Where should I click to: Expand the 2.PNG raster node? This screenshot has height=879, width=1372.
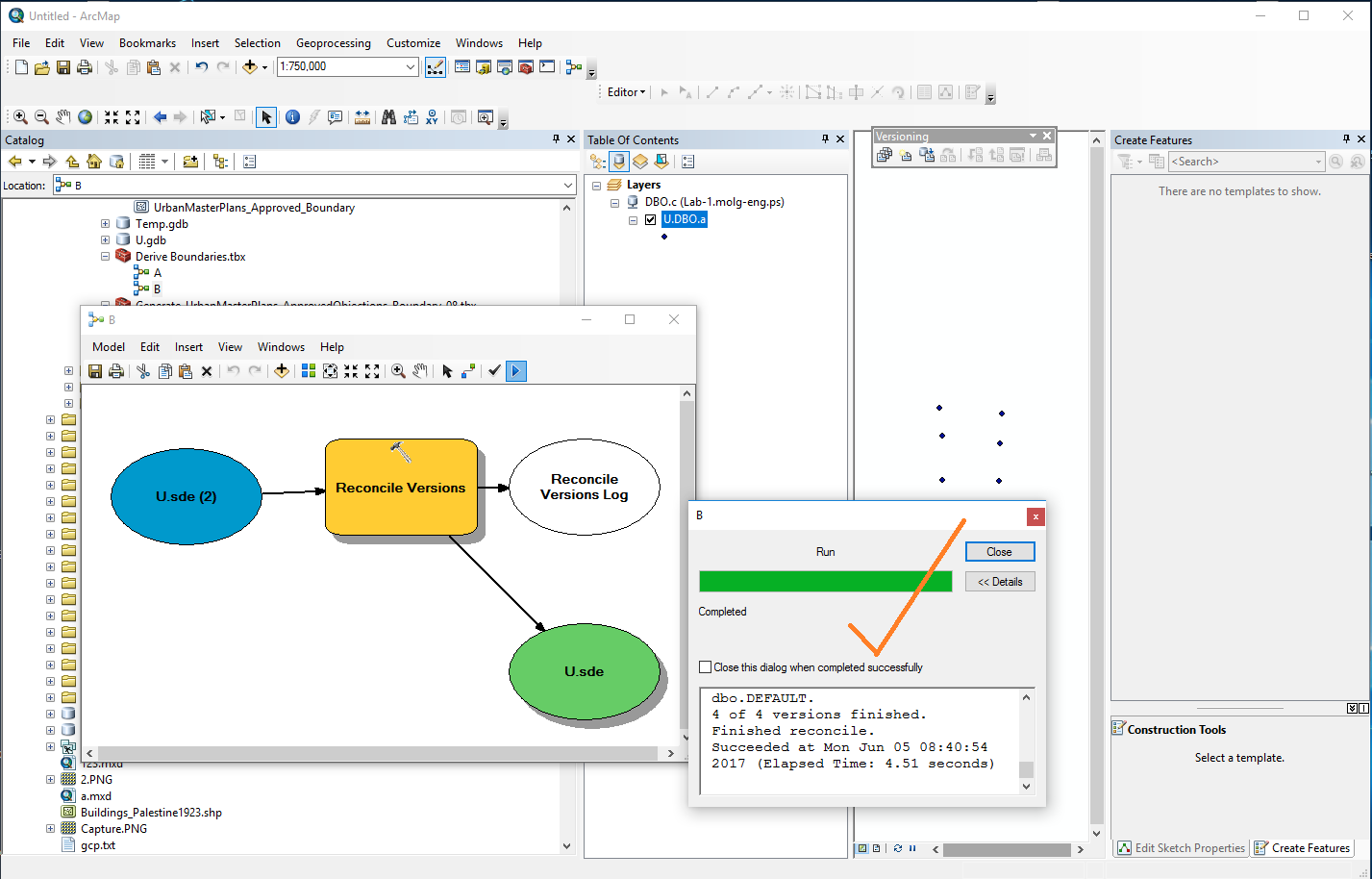[x=50, y=780]
